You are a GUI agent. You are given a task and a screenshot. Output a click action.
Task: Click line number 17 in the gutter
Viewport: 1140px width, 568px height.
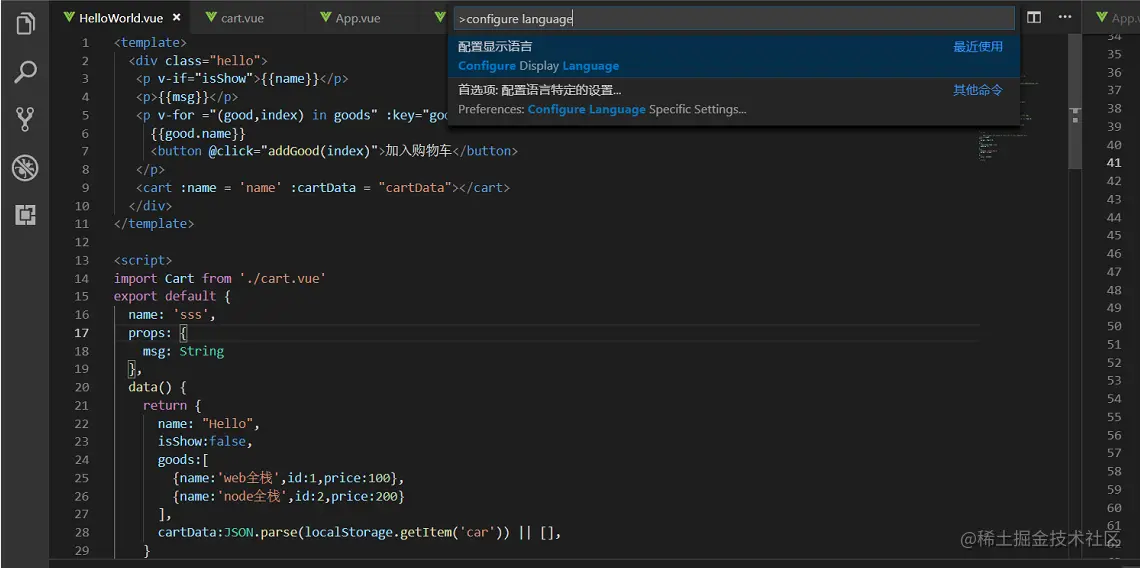click(82, 333)
